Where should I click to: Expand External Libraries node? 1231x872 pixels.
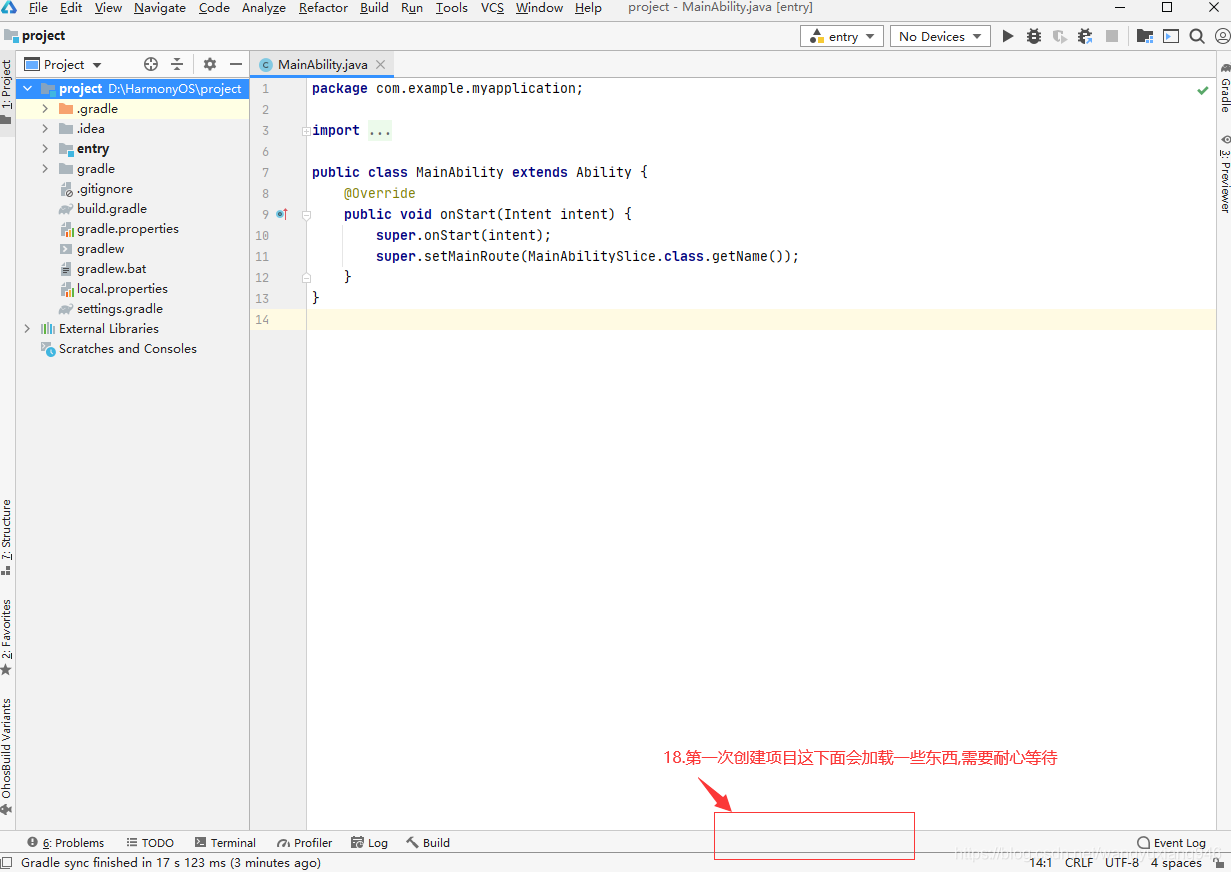(x=27, y=328)
